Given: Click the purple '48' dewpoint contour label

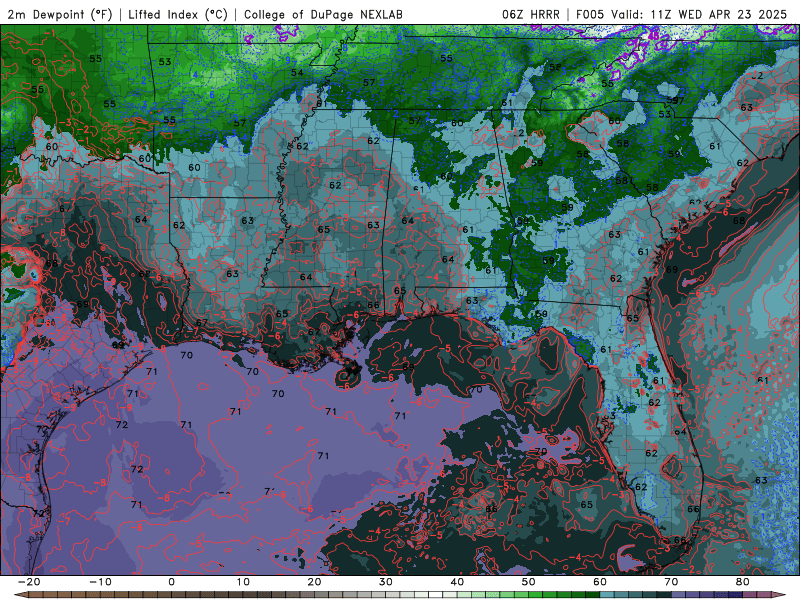Looking at the screenshot, I should click(x=653, y=36).
